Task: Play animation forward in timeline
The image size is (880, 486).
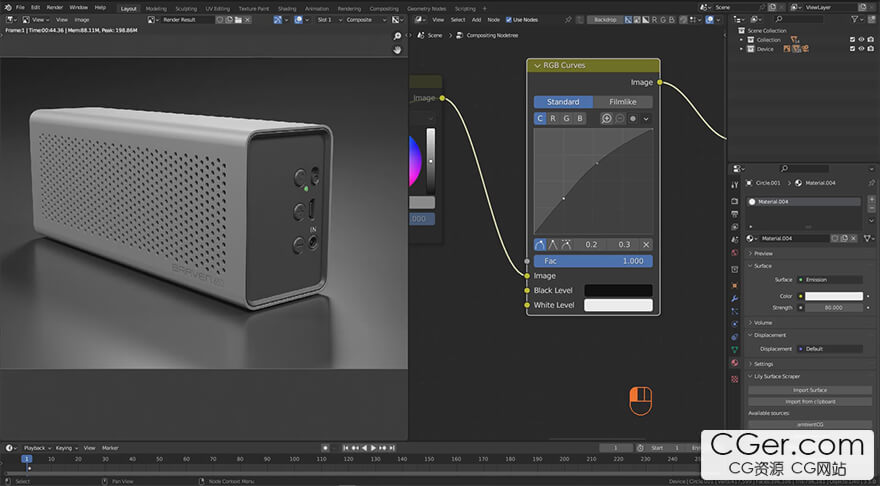Action: coord(374,448)
